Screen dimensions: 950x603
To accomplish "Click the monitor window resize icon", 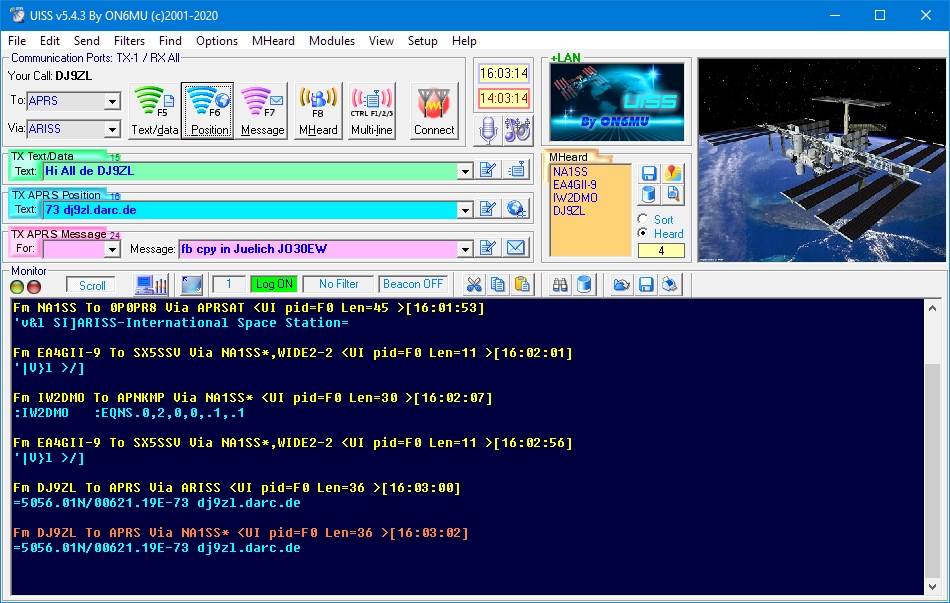I will click(x=191, y=284).
